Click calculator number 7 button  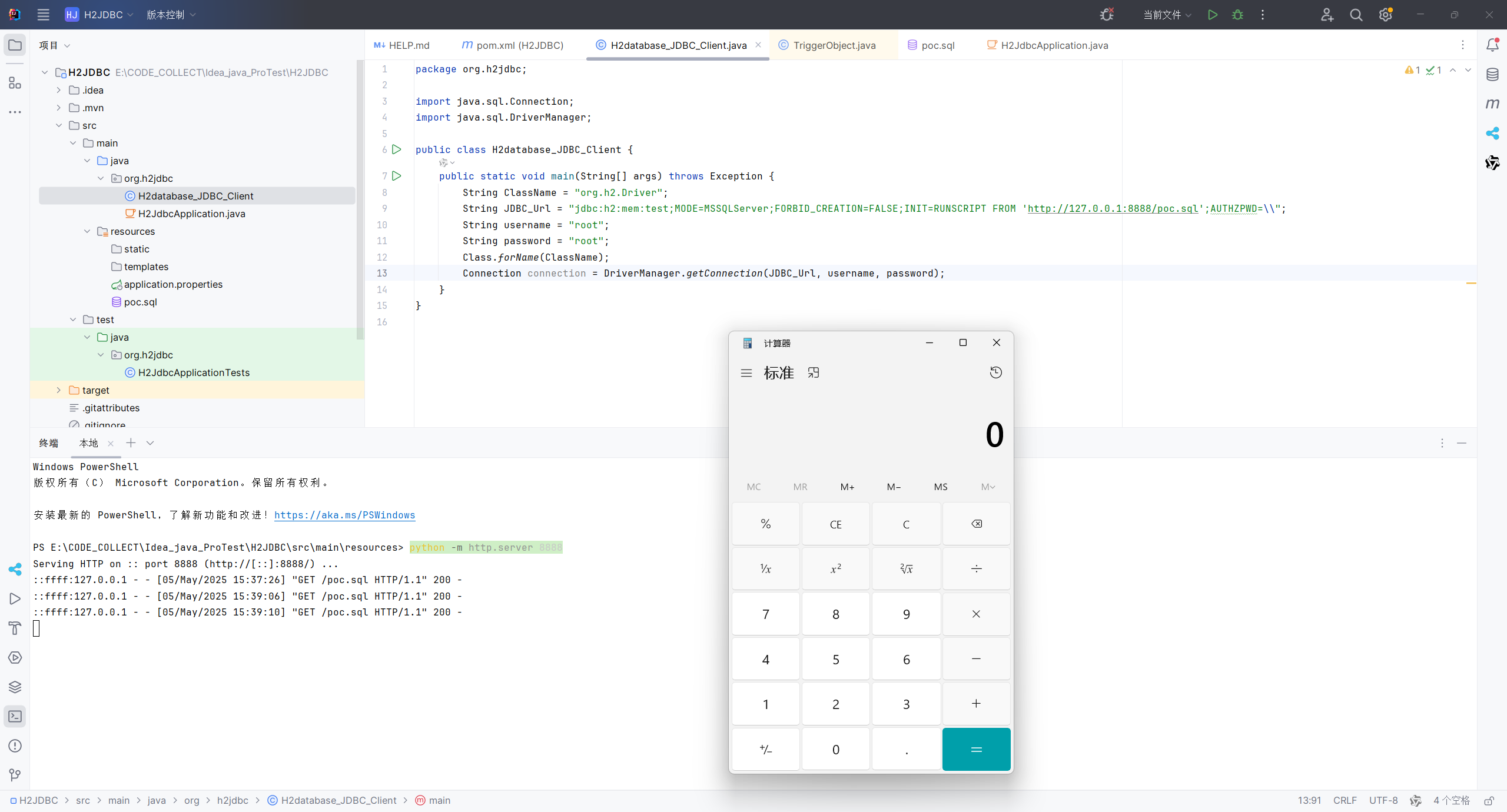tap(765, 614)
